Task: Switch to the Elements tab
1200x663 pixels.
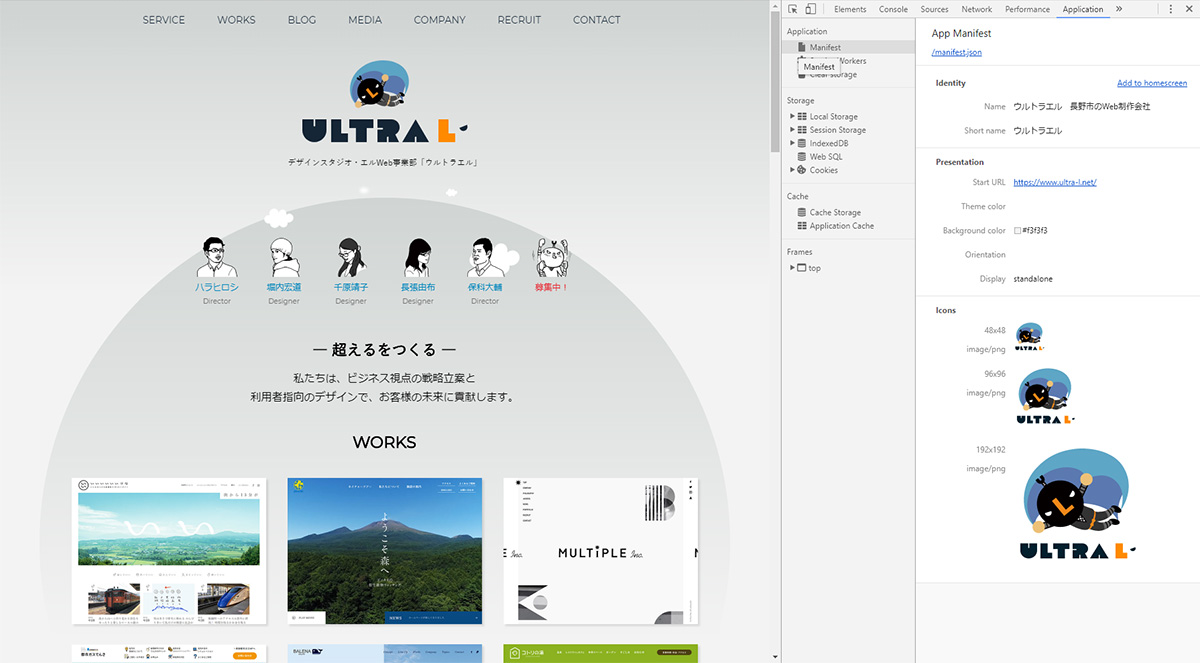Action: tap(850, 9)
